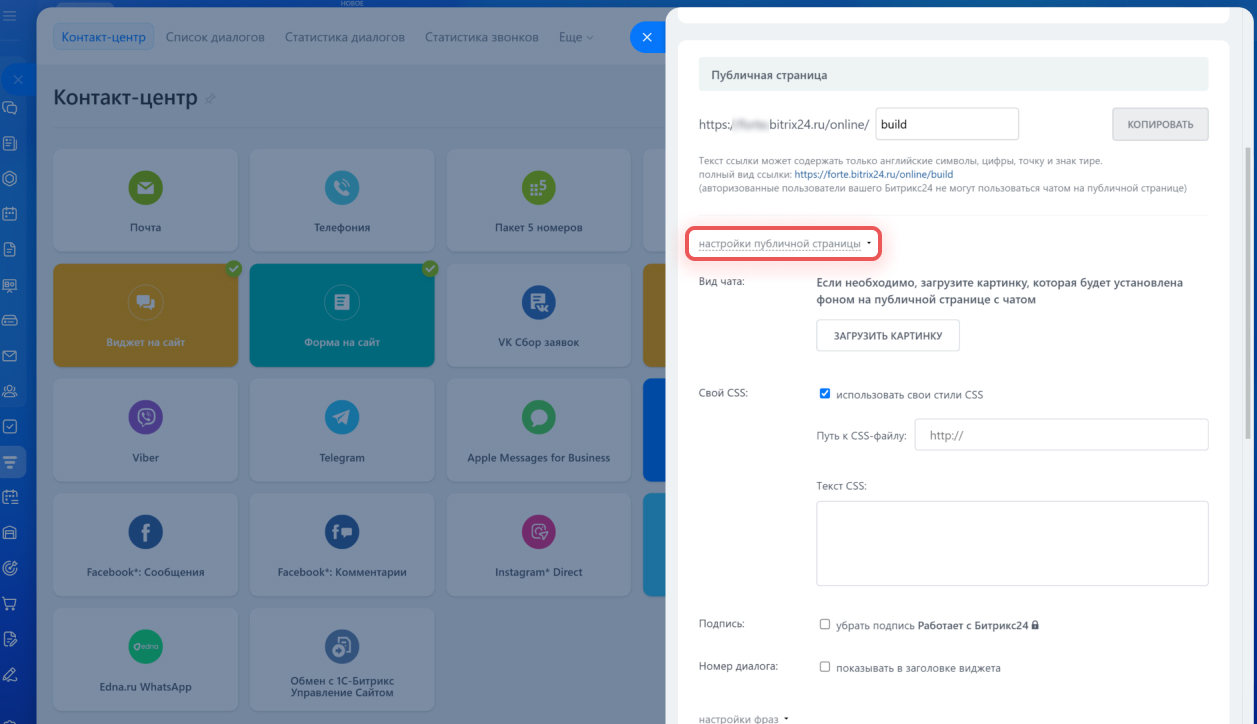Uncheck использовать свои стили CSS checkbox
1257x724 pixels.
(x=825, y=394)
